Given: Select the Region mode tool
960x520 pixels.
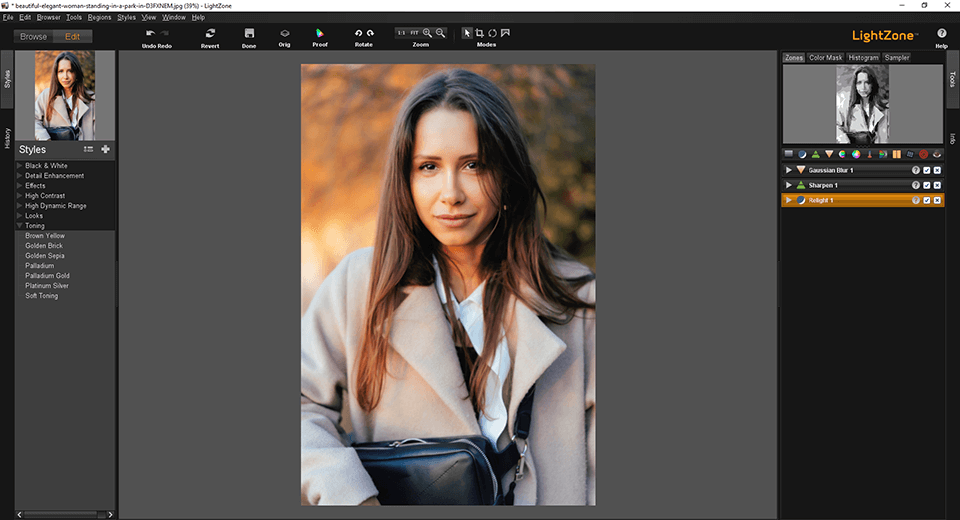Looking at the screenshot, I should coord(505,33).
